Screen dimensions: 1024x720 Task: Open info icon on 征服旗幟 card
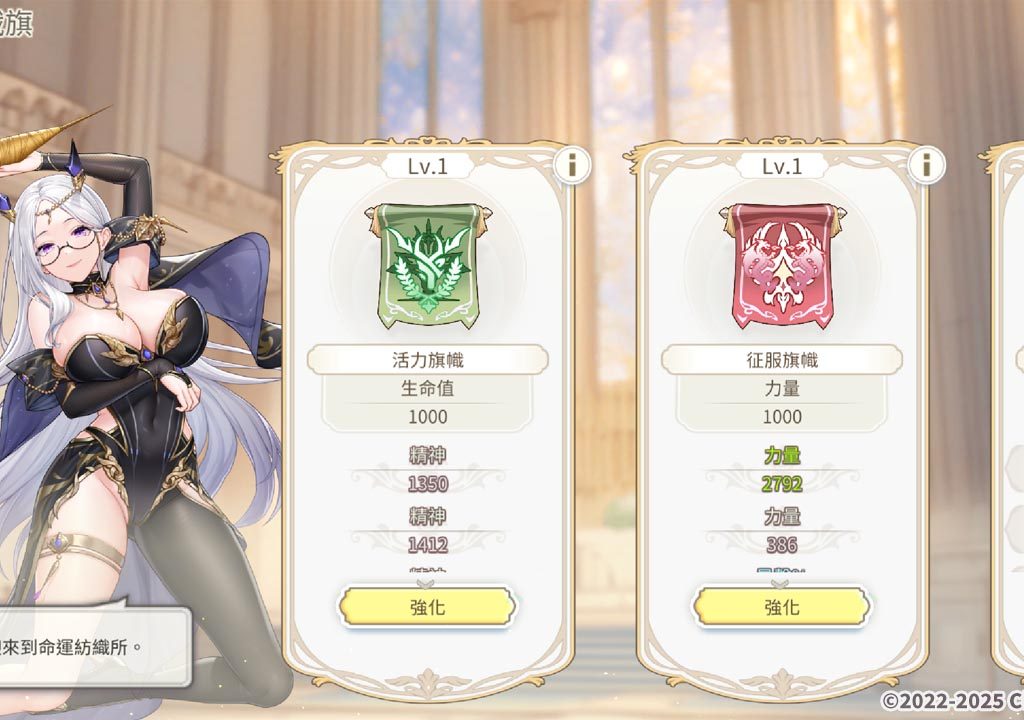tap(926, 165)
